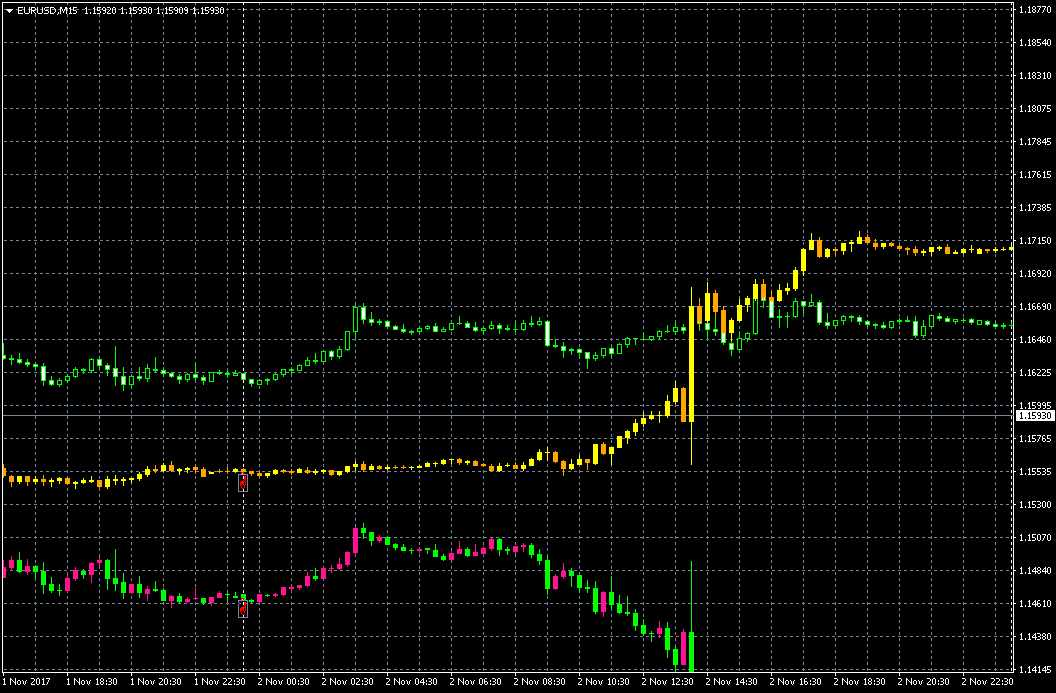Click the 1.14840 price axis label
This screenshot has width=1056, height=693.
(1035, 570)
